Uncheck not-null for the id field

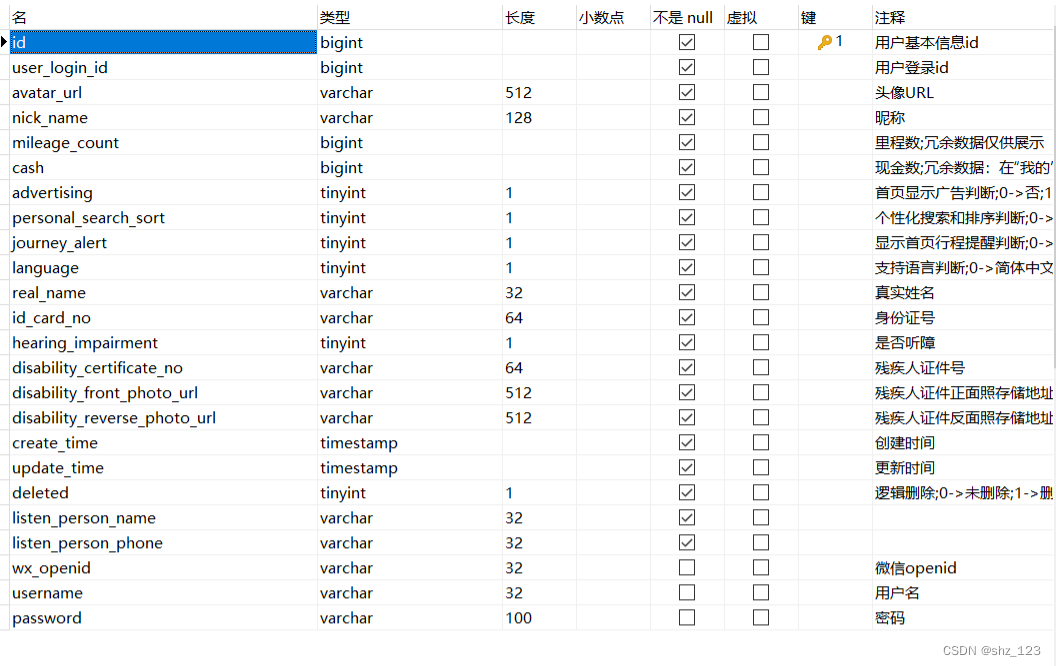point(687,42)
